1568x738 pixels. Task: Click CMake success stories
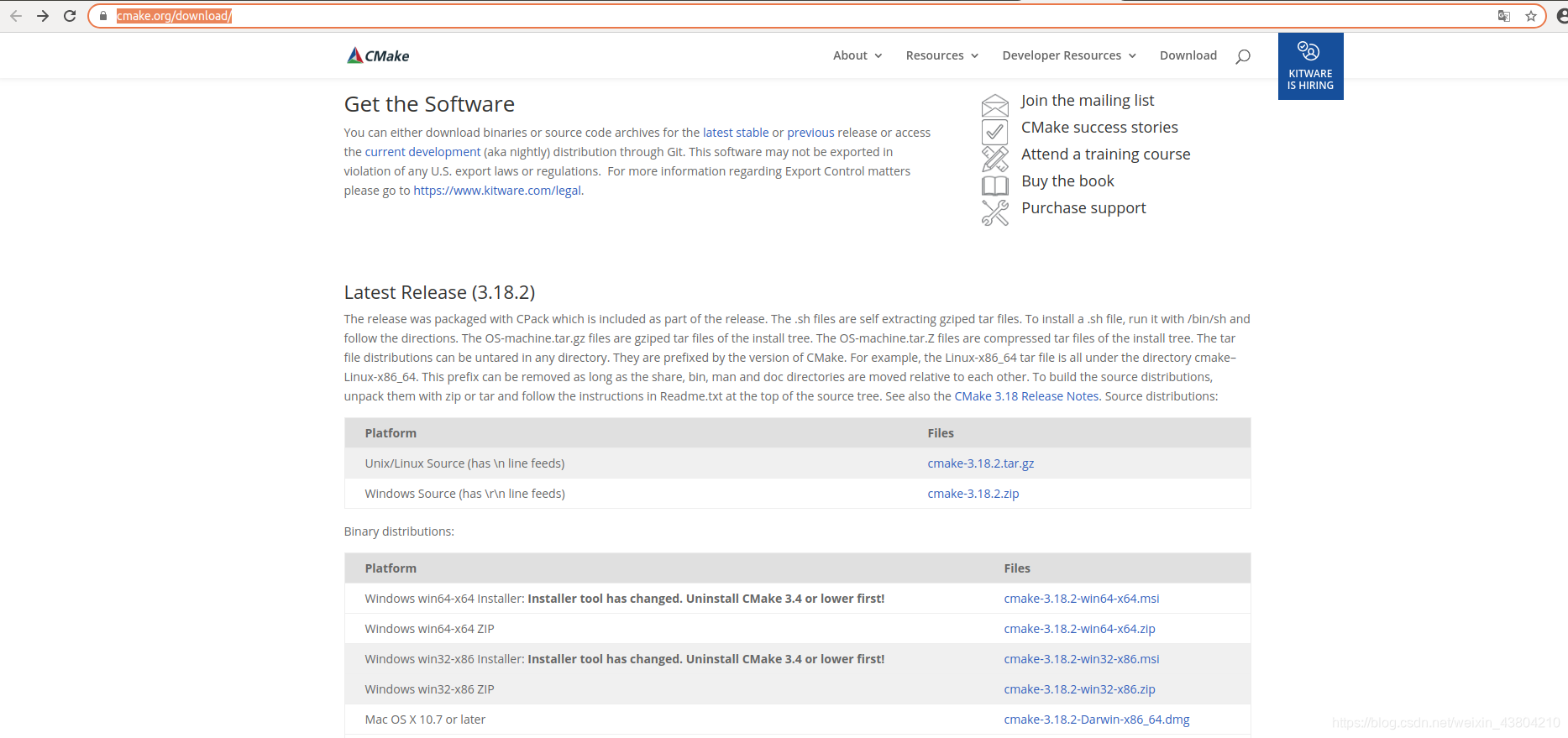tap(1099, 128)
